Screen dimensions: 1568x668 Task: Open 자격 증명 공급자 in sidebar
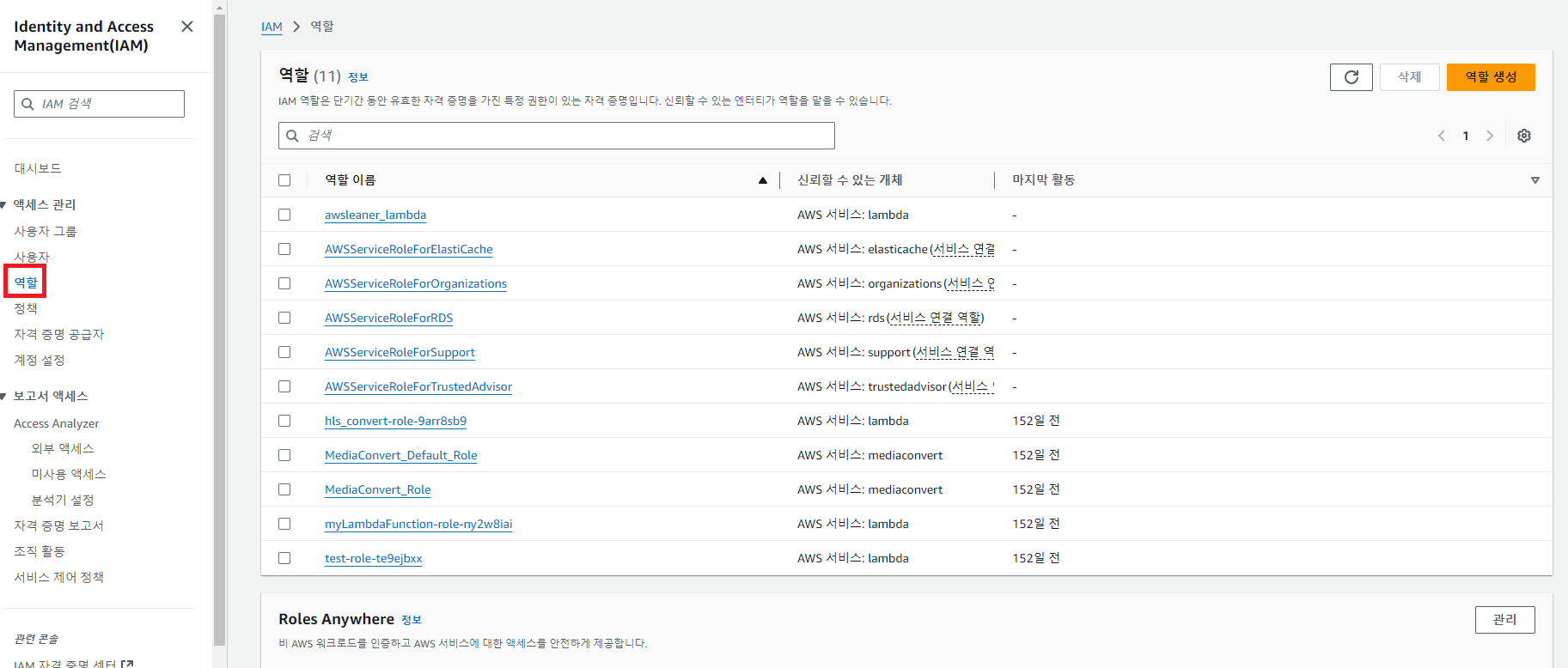tap(58, 334)
